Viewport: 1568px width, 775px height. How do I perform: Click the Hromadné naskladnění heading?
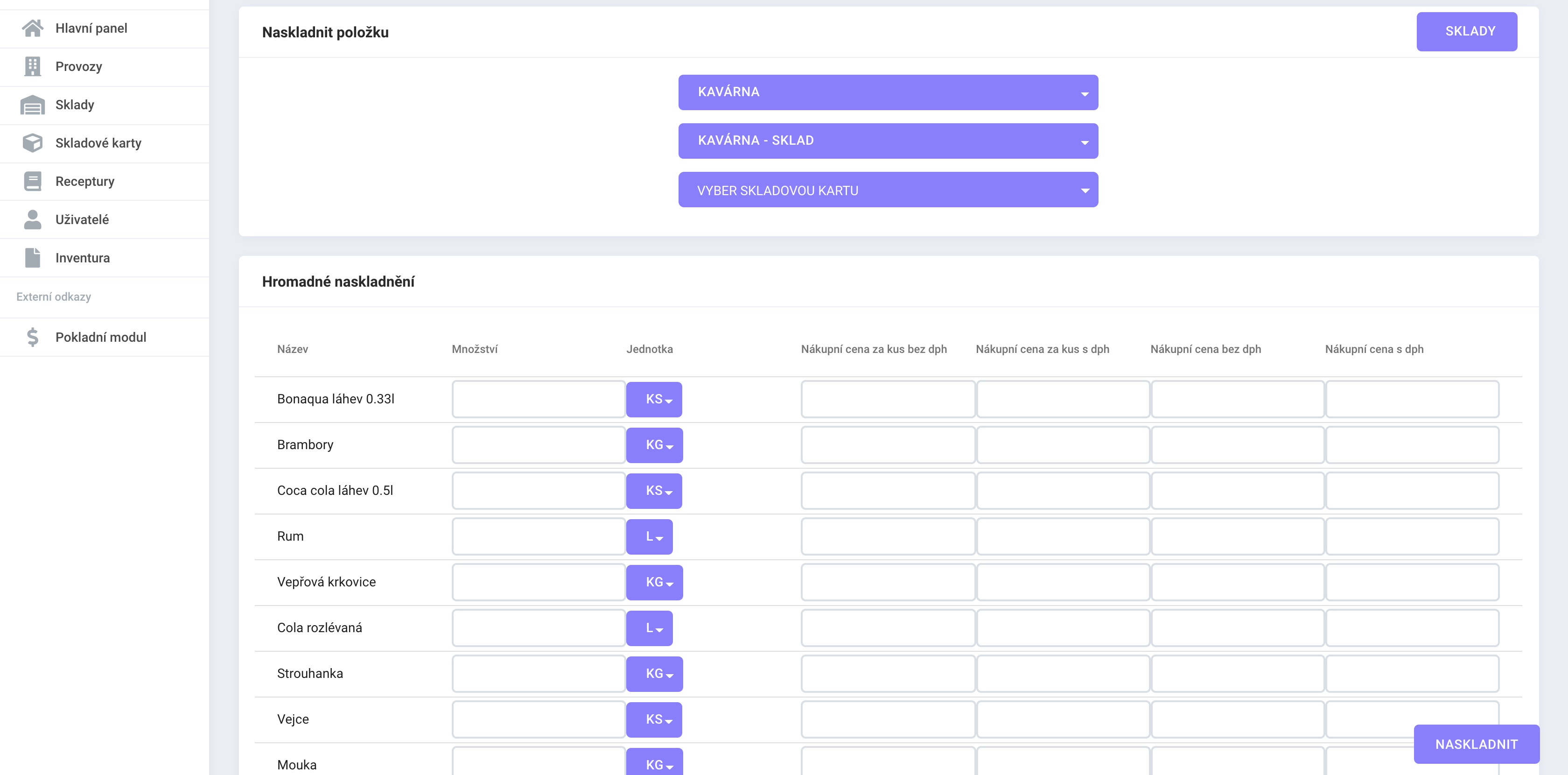(x=338, y=282)
